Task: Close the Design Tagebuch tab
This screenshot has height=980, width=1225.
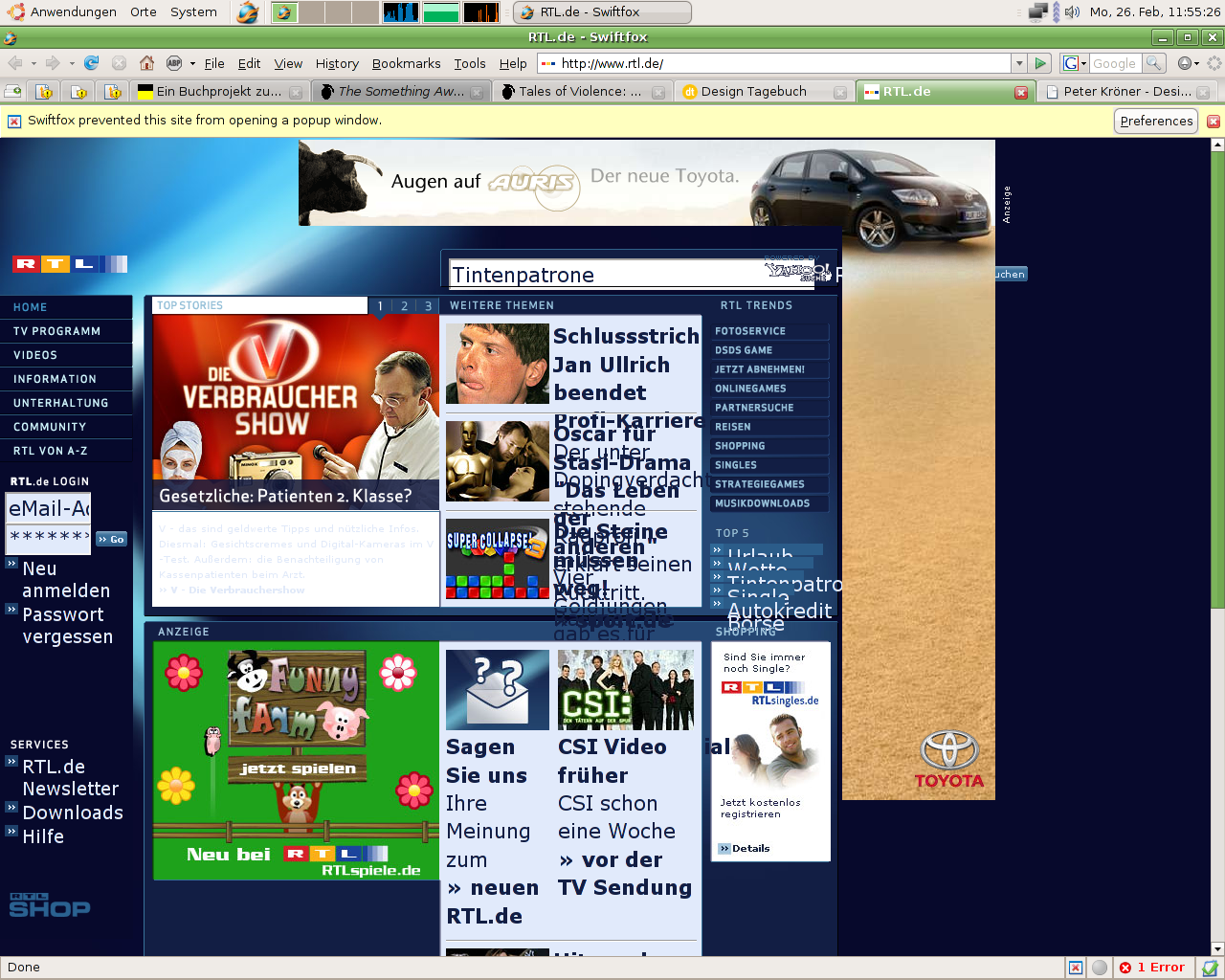Action: click(840, 93)
